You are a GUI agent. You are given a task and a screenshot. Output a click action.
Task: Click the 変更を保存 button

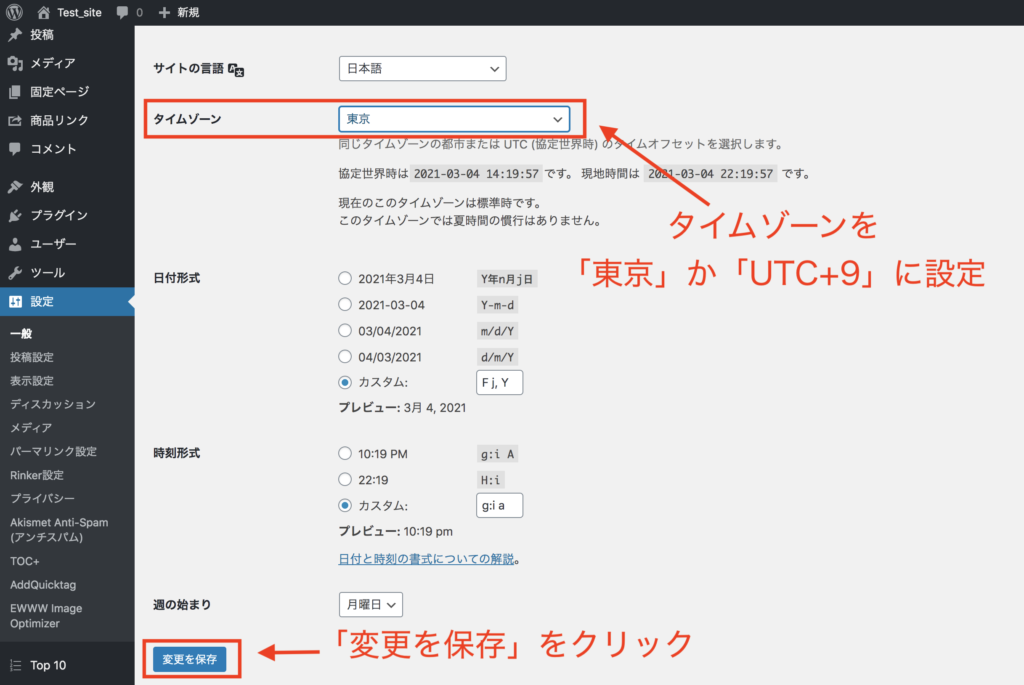[x=190, y=660]
